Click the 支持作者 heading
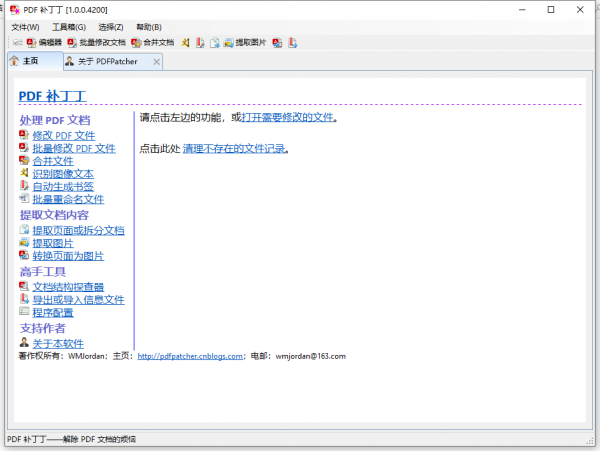 [42, 328]
